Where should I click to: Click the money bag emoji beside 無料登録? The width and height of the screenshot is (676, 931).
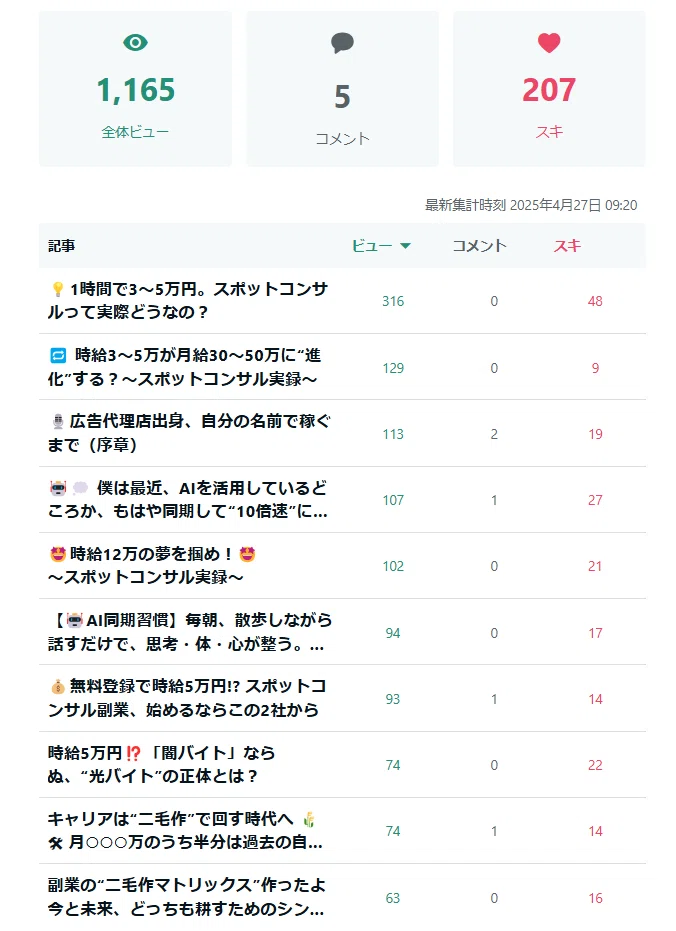pos(58,686)
